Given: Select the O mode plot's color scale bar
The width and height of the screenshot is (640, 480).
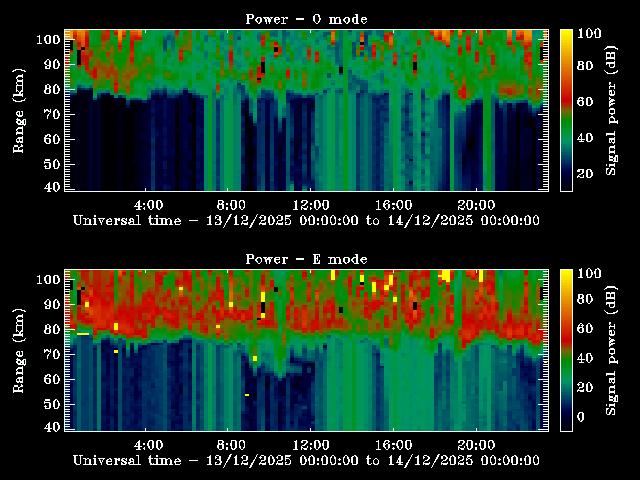Looking at the screenshot, I should 565,109.
